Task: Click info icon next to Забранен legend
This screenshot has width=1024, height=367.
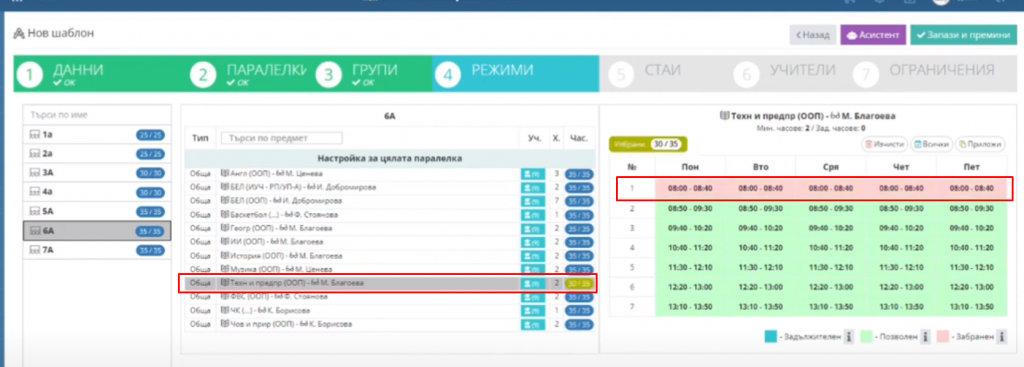Action: click(1000, 337)
